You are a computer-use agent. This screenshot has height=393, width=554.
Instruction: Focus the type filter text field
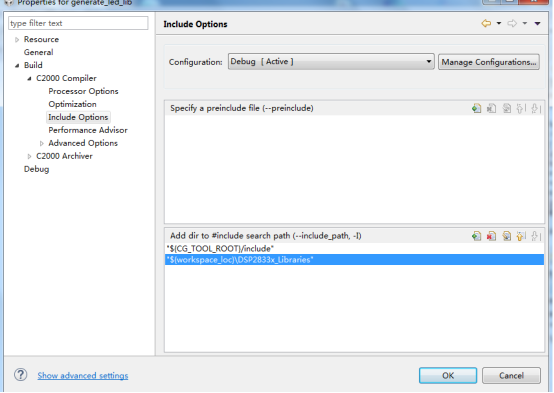pos(78,23)
